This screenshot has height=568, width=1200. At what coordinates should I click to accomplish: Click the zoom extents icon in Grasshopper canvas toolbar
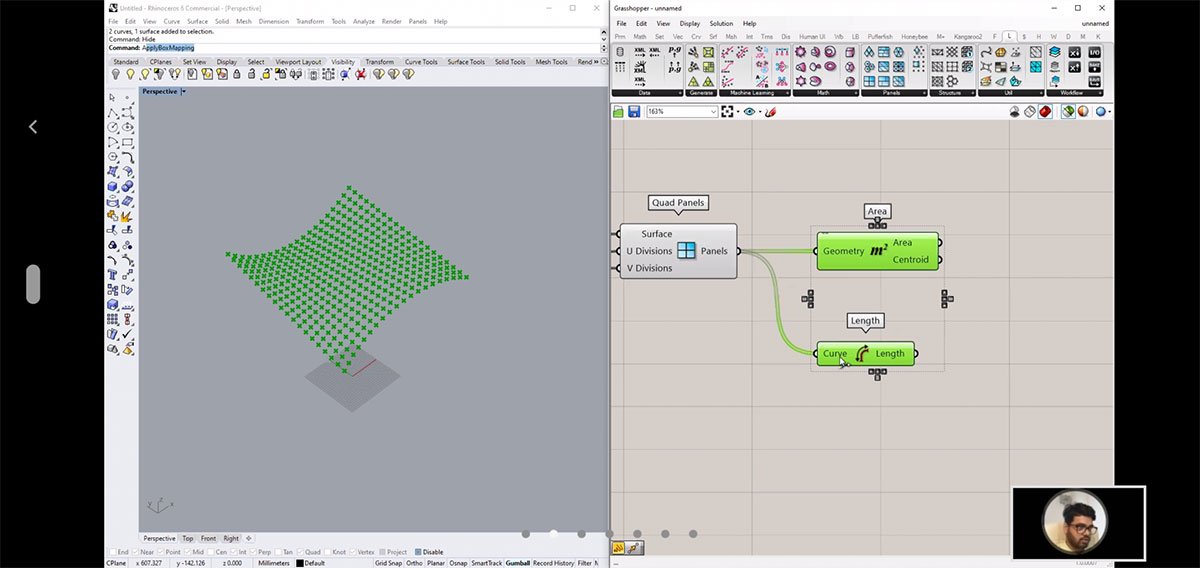[x=727, y=111]
